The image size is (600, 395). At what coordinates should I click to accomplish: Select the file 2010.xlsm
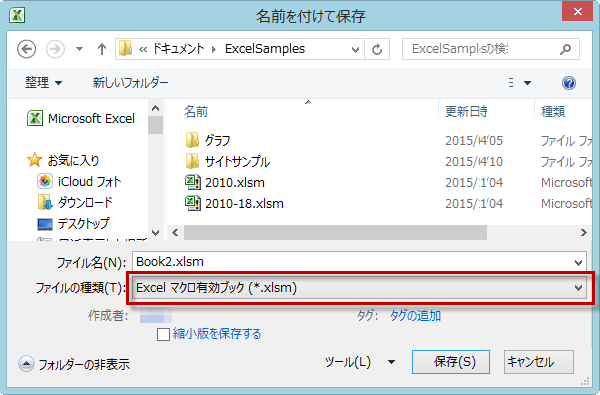pyautogui.click(x=235, y=183)
